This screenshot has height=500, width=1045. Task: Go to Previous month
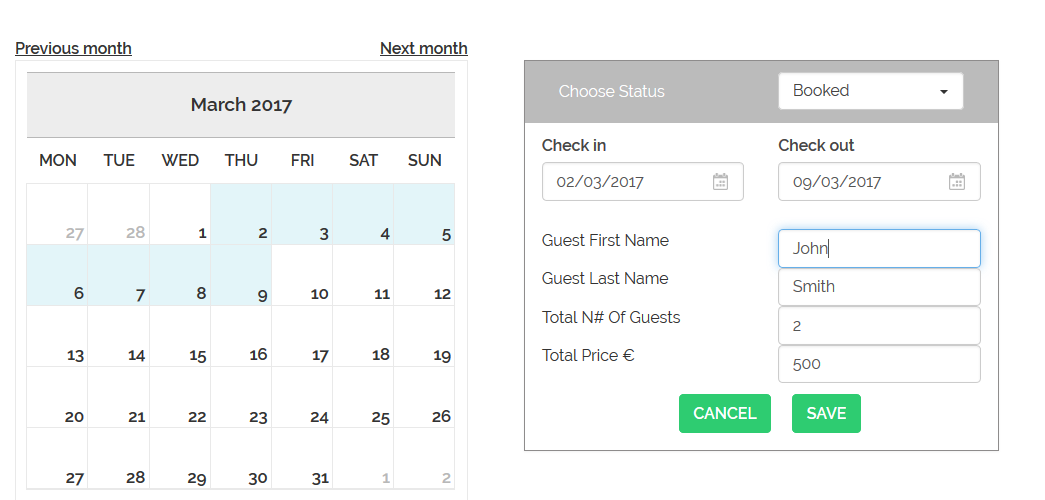pyautogui.click(x=73, y=49)
